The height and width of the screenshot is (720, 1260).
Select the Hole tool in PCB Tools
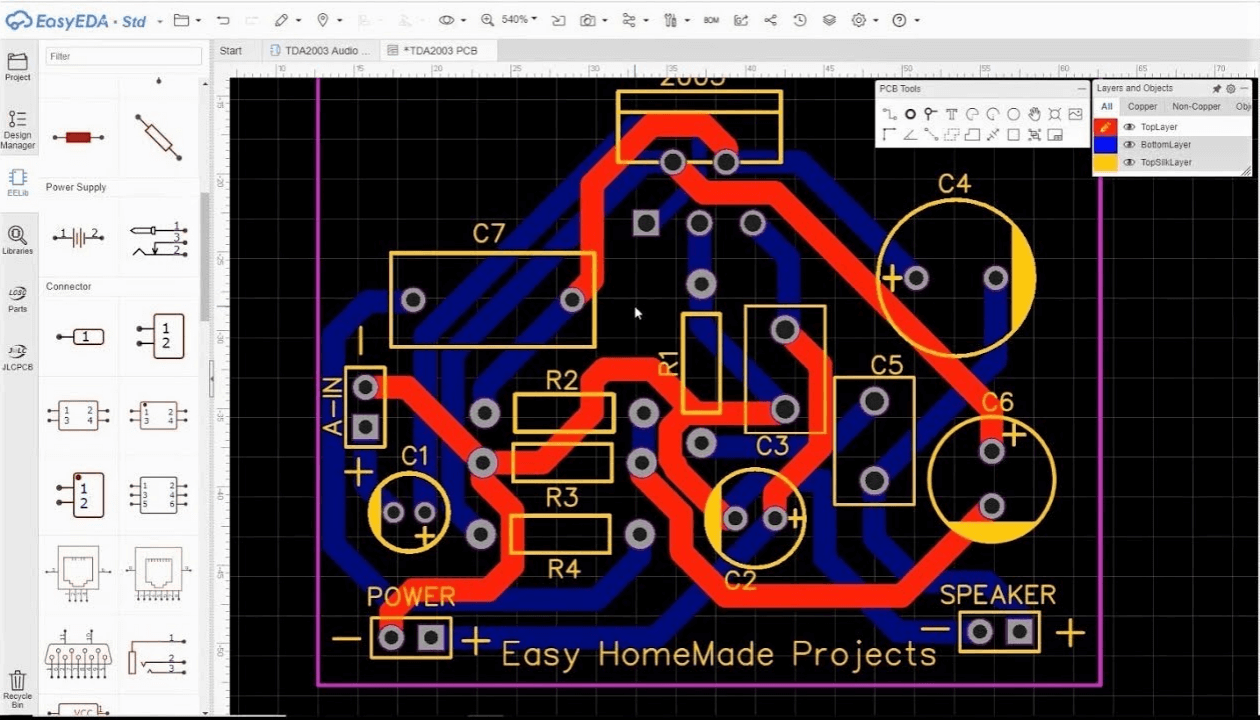coord(1055,114)
